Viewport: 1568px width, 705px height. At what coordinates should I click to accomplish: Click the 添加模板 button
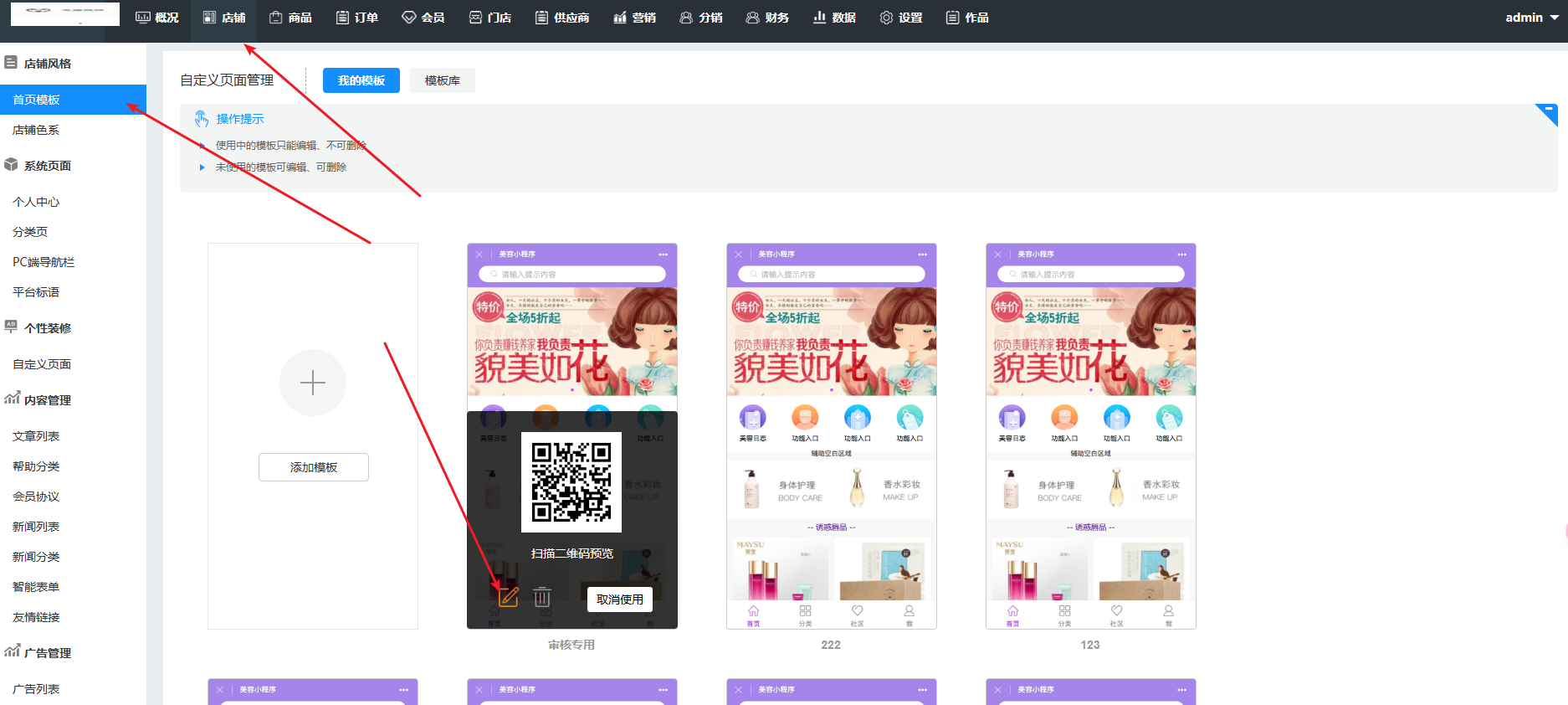click(x=313, y=467)
